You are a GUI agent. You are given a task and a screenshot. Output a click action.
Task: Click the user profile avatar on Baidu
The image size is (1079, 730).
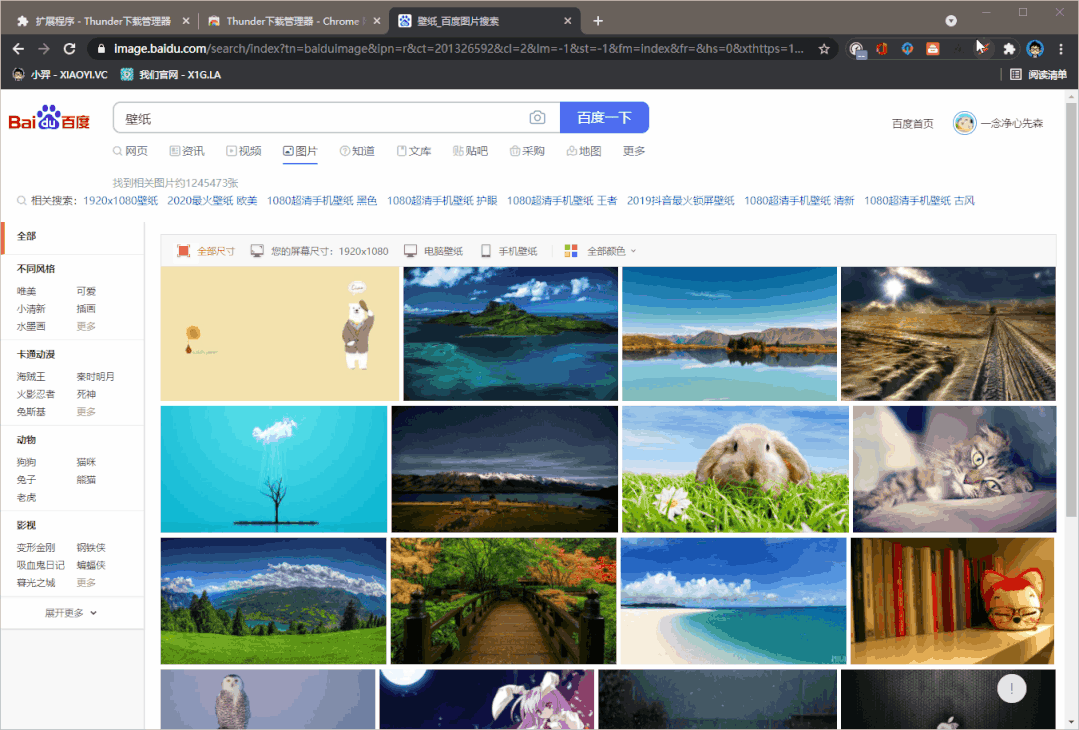point(964,123)
